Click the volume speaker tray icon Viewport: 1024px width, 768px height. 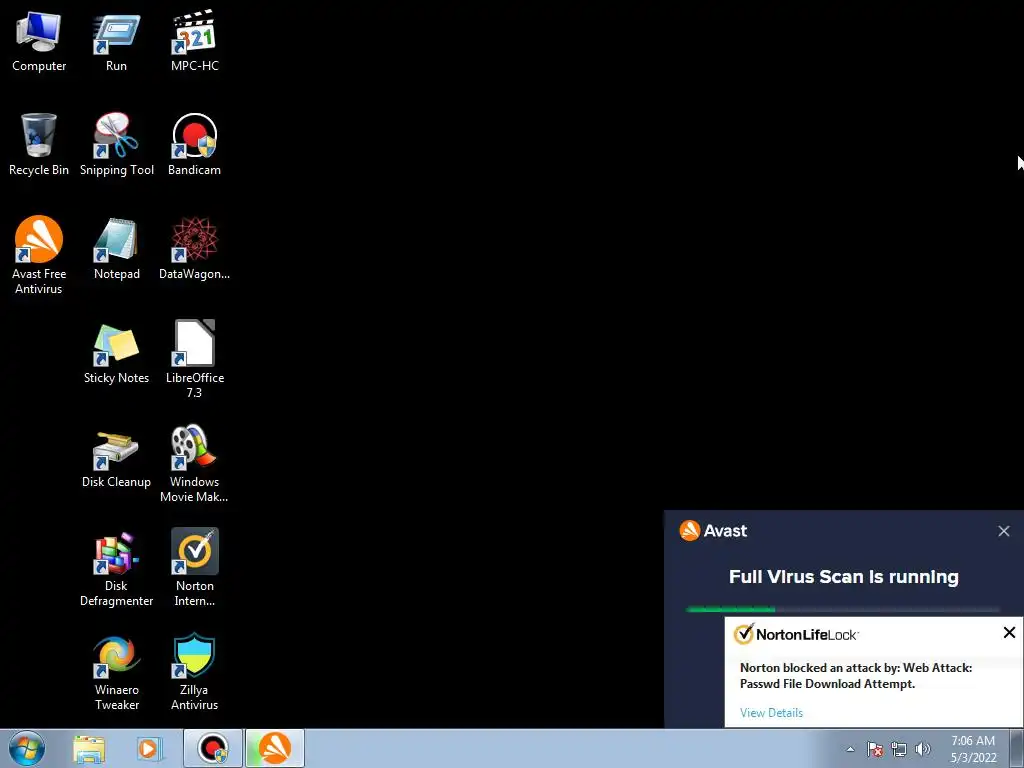(x=923, y=749)
